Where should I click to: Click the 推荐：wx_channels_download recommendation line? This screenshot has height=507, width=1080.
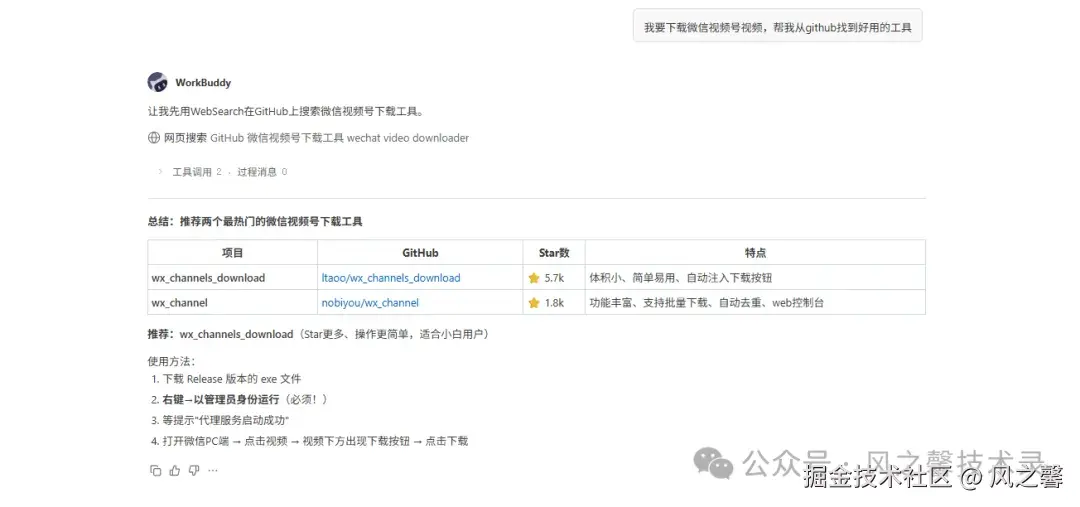[x=320, y=334]
